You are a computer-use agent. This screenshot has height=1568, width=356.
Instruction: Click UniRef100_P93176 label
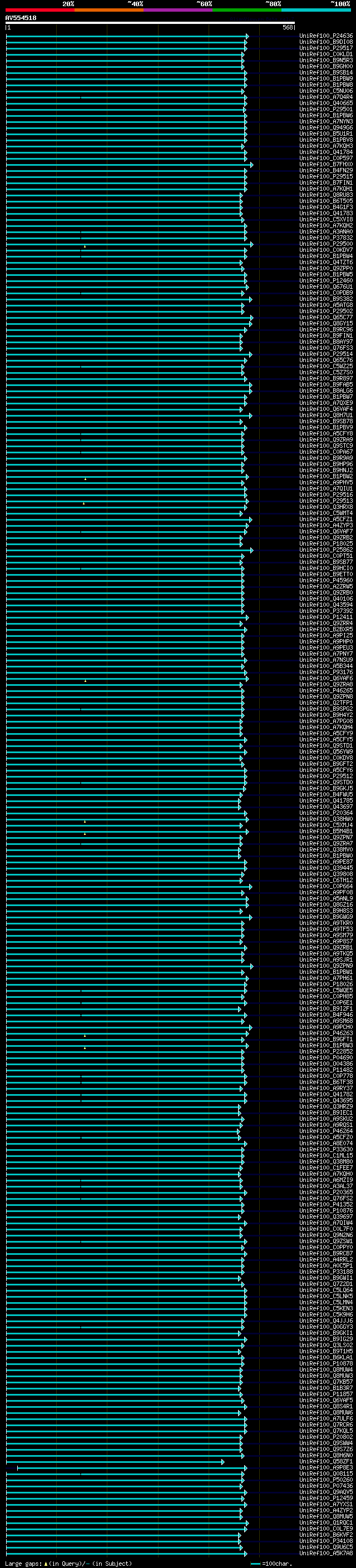(326, 672)
